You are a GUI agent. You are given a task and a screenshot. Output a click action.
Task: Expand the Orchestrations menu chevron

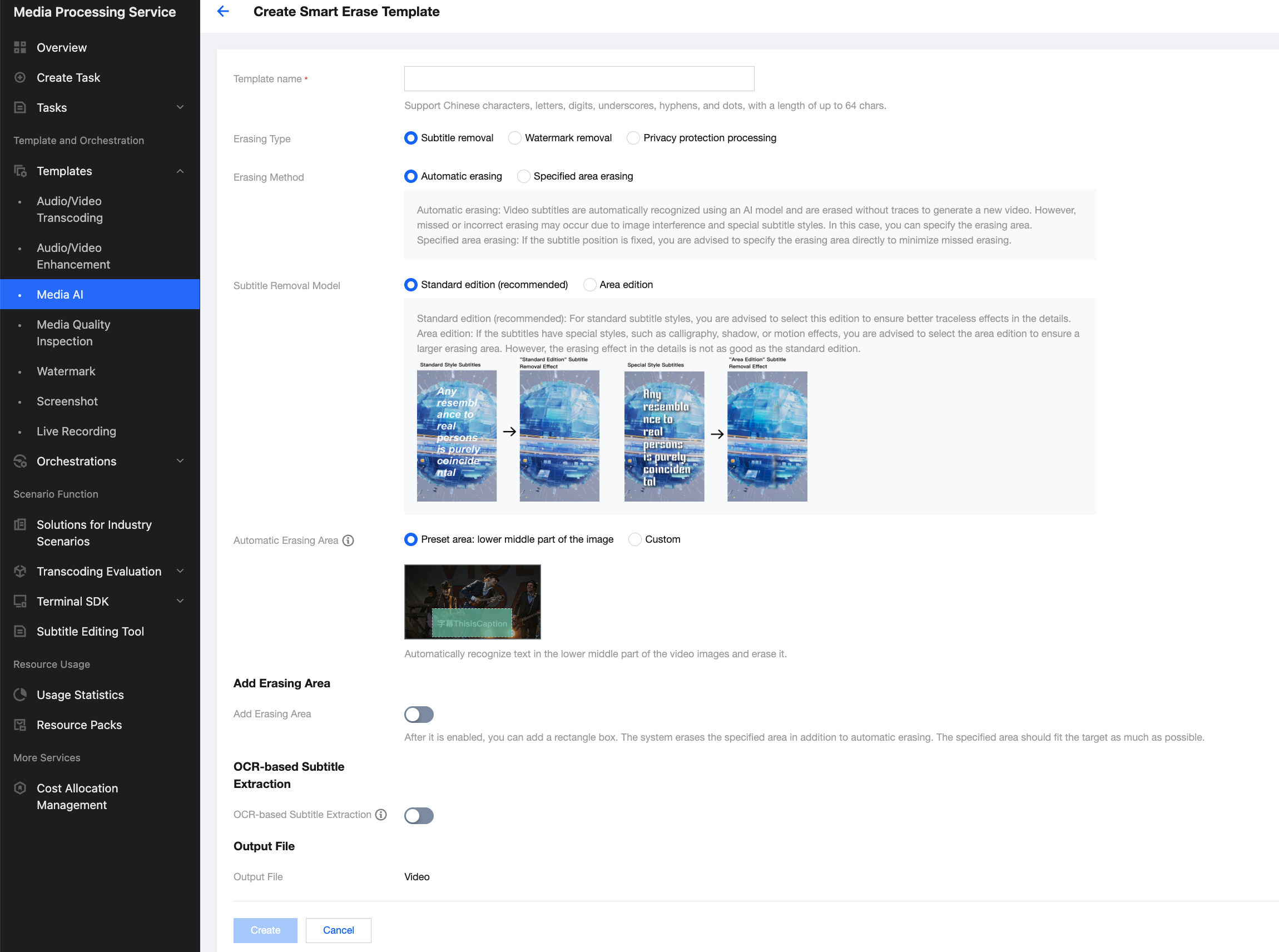pyautogui.click(x=180, y=461)
